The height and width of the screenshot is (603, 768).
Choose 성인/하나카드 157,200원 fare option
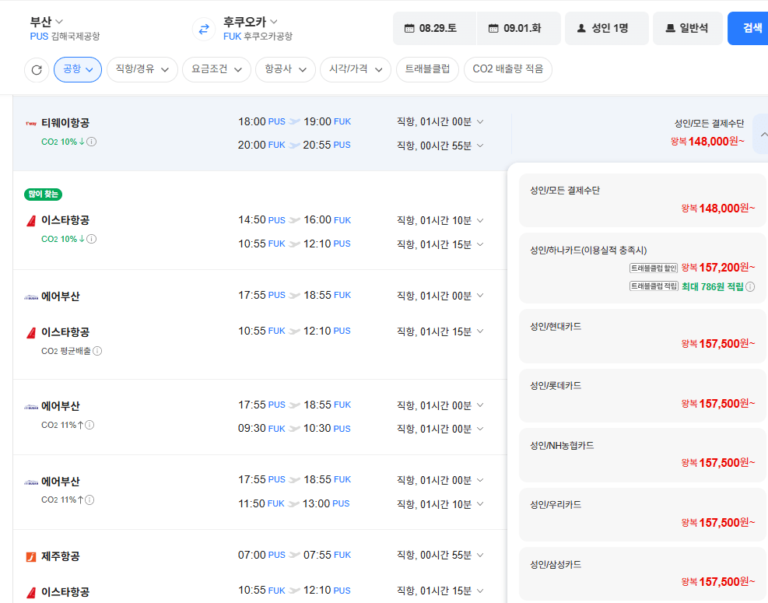642,268
